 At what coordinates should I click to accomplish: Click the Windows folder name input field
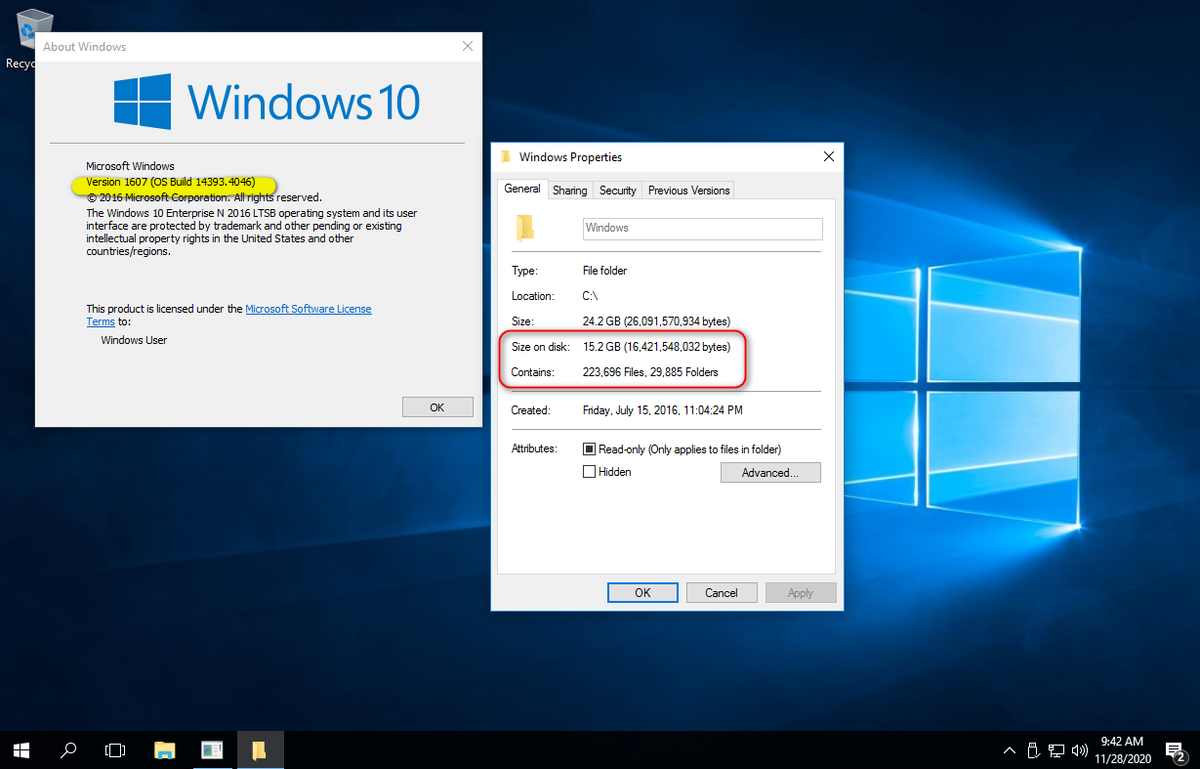point(702,228)
